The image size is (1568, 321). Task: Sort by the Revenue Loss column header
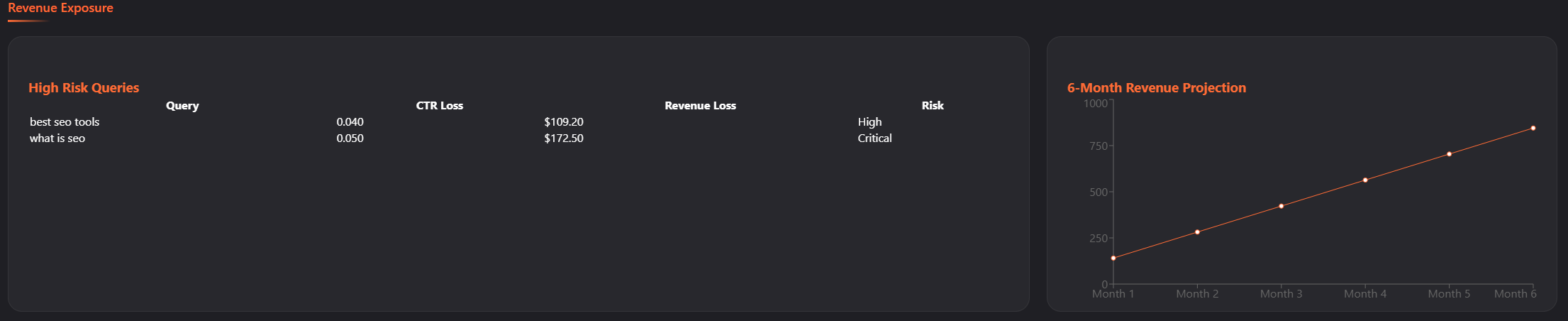coord(700,106)
